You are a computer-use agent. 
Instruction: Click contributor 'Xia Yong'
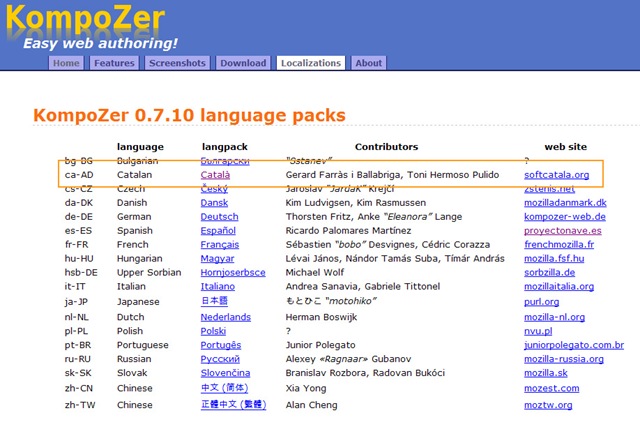(x=306, y=388)
